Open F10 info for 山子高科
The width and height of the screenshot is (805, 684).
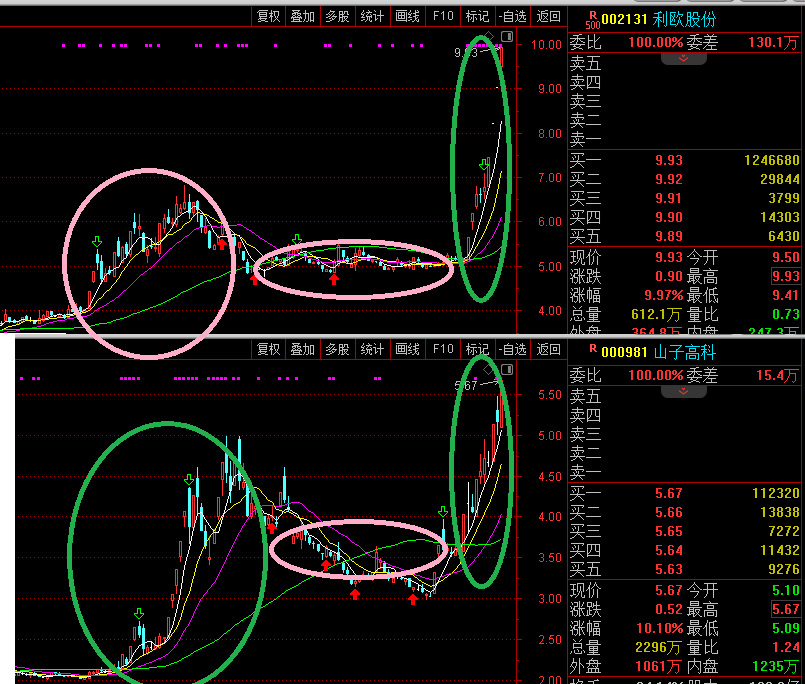coord(443,349)
